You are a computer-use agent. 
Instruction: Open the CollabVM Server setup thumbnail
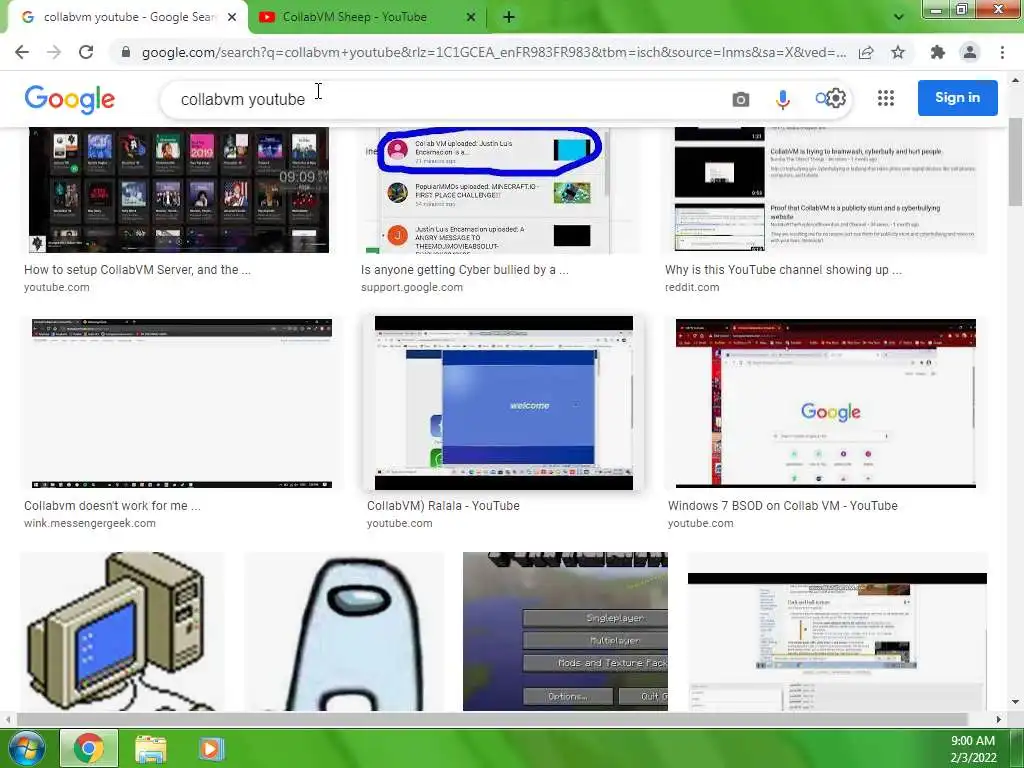[x=179, y=190]
